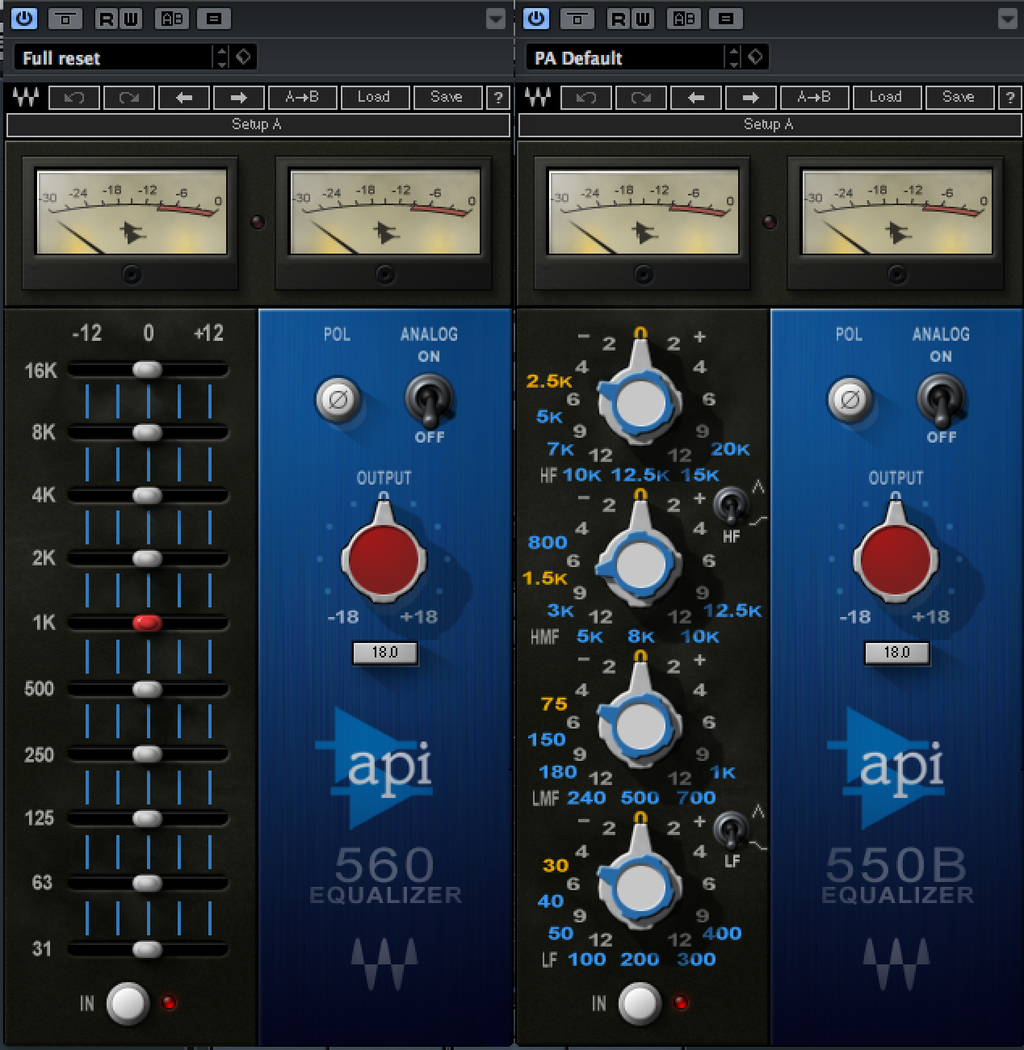Click Load button on 550B toolbar
Screen dimensions: 1024x1050
[x=887, y=98]
